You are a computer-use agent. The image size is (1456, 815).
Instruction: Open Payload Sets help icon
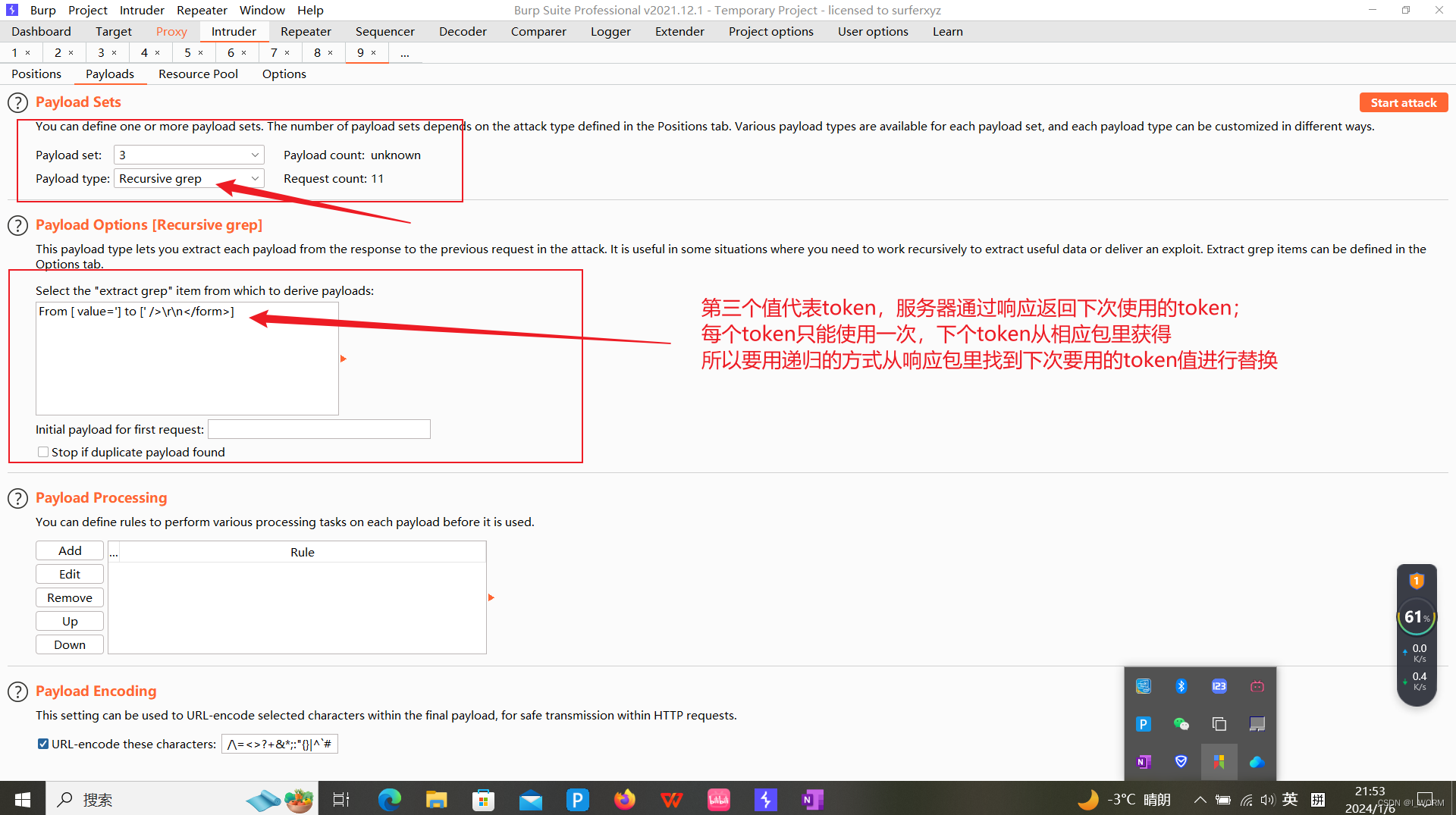(17, 102)
